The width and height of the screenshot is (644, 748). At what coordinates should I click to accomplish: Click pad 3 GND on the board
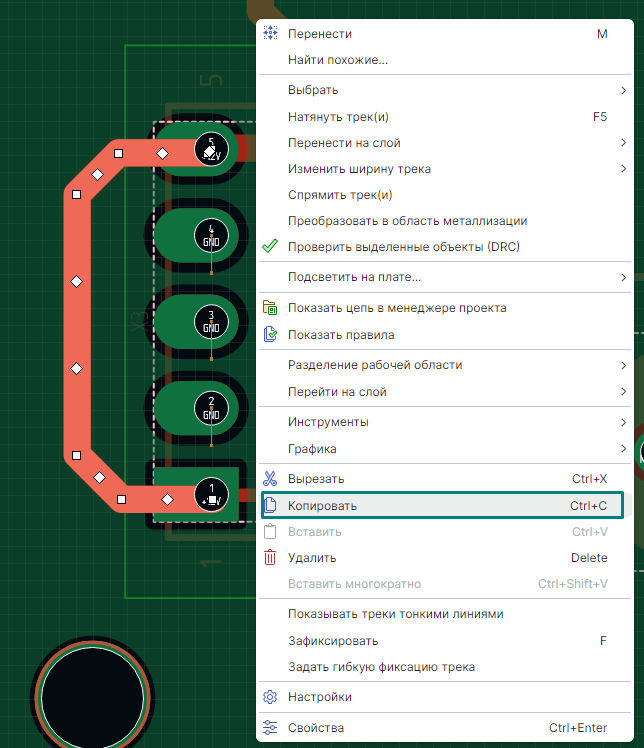tap(210, 322)
